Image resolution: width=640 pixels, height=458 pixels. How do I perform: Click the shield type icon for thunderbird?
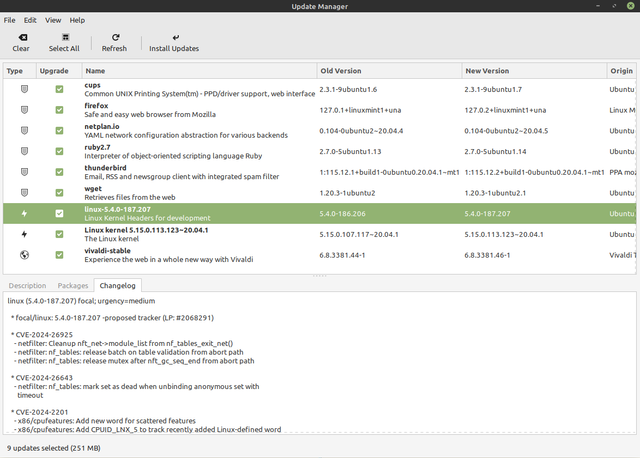[24, 172]
